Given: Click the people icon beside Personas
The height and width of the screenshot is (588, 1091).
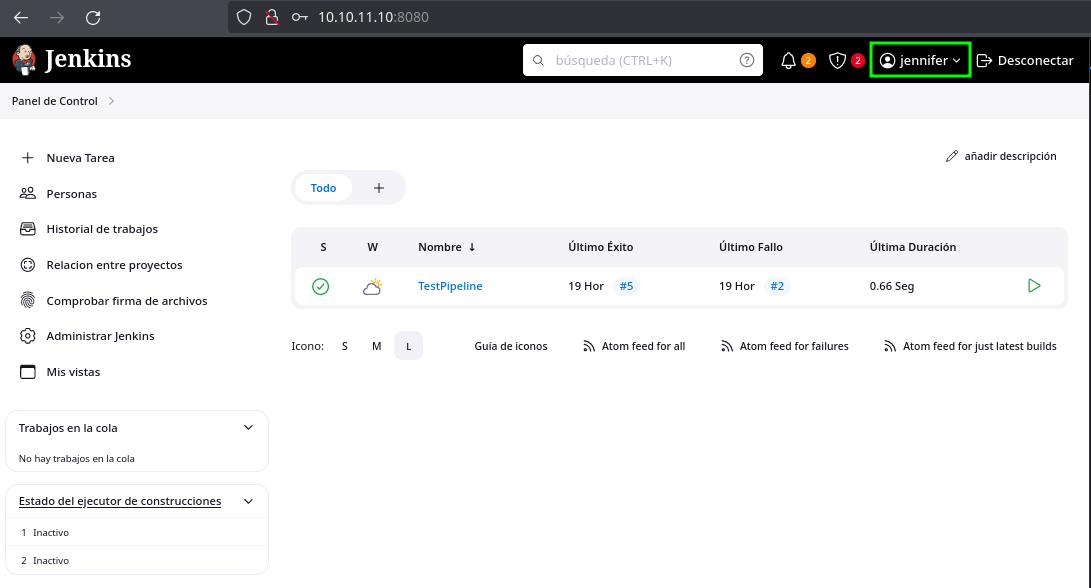Looking at the screenshot, I should click(x=27, y=193).
